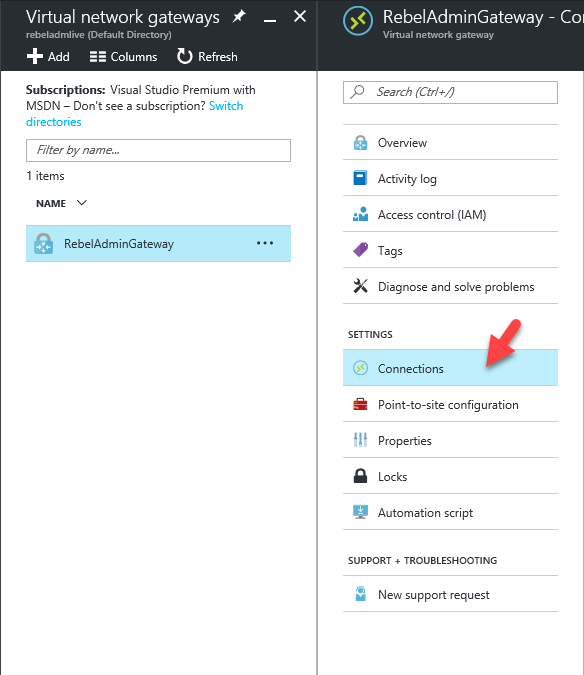Open the Columns chooser
Screen dimensions: 584x675
[x=124, y=57]
